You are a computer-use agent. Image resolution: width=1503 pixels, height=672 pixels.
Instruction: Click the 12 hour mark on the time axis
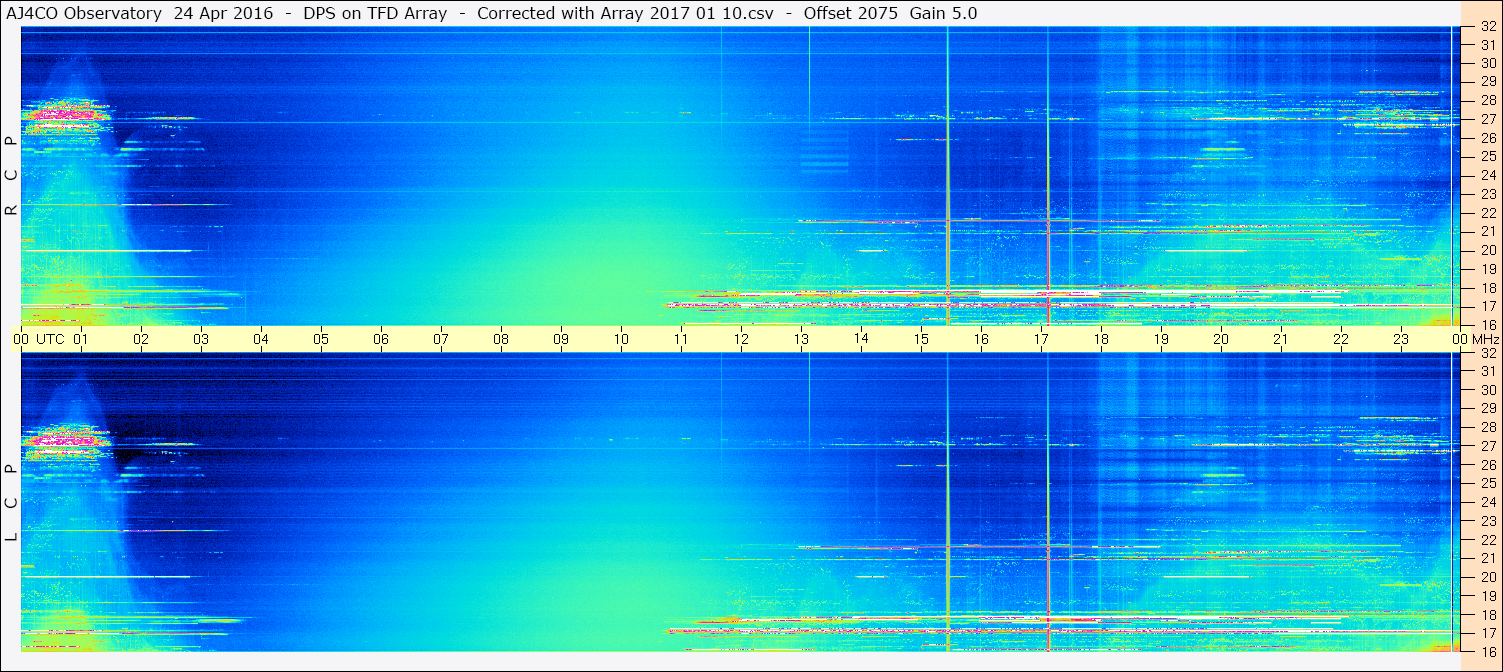point(741,339)
